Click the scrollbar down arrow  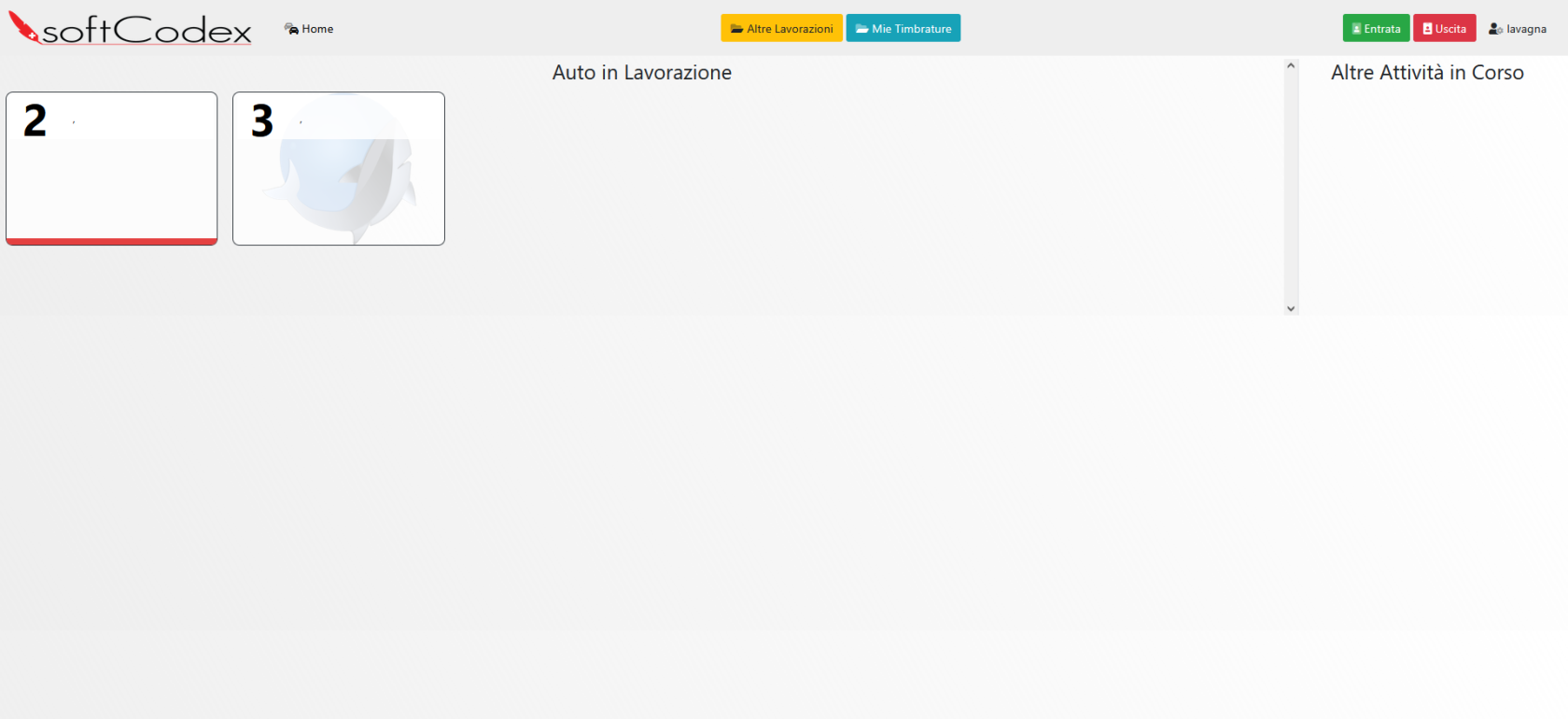(x=1291, y=308)
